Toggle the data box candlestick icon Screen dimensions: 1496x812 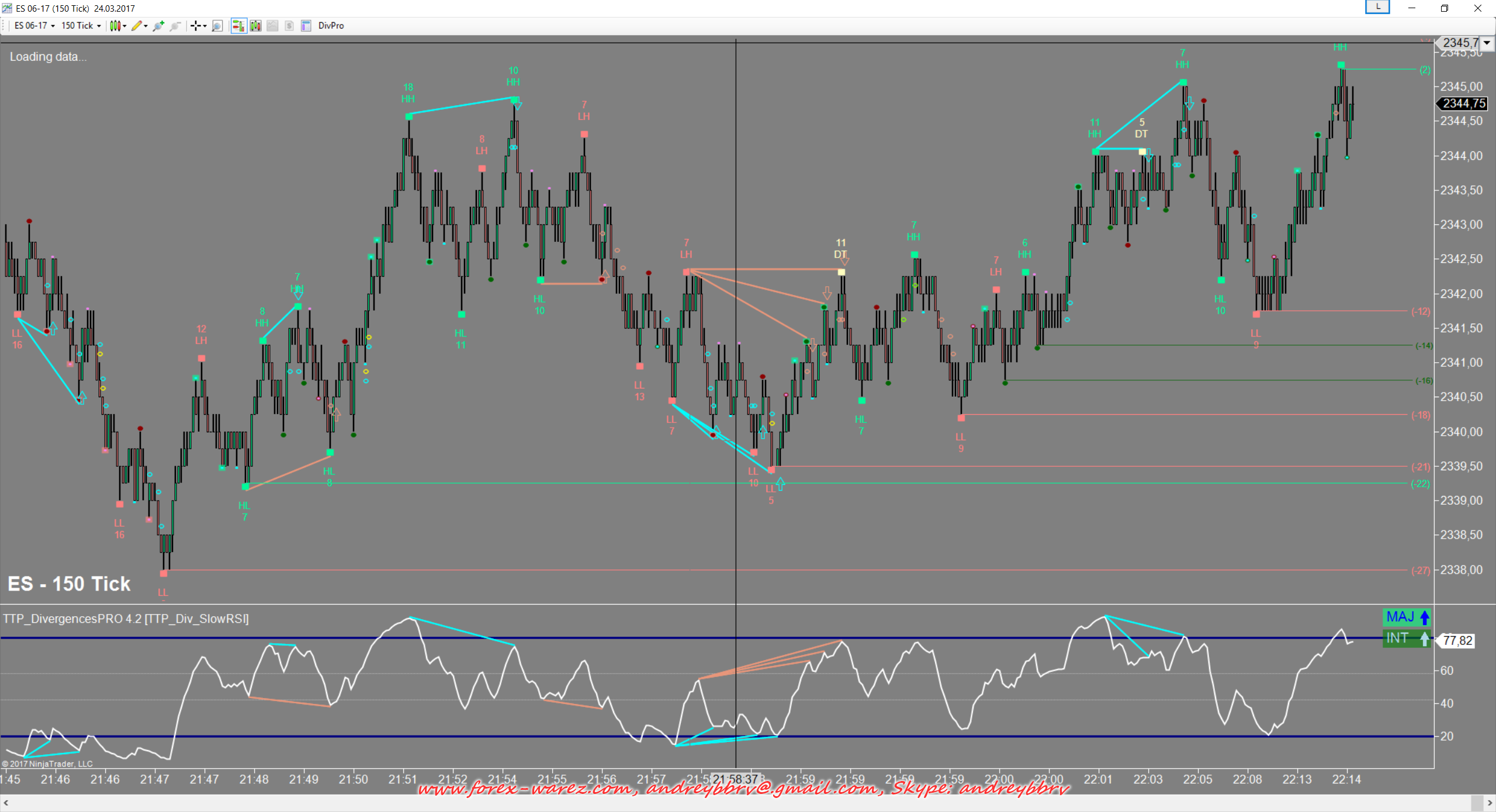(255, 26)
